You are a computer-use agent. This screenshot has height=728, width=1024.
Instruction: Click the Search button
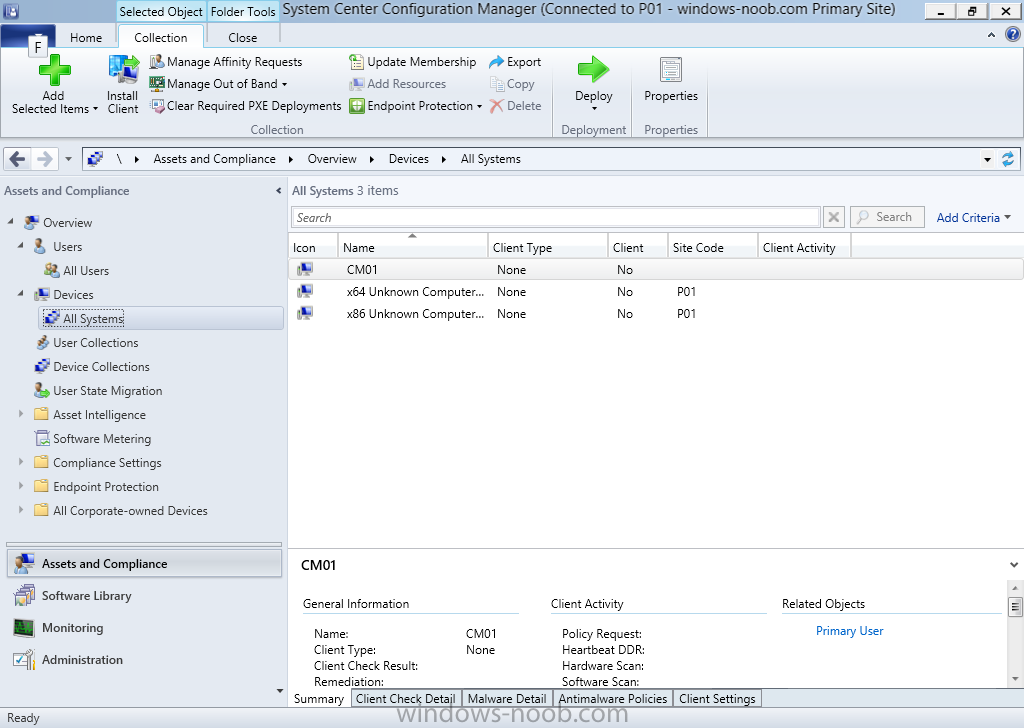point(887,217)
